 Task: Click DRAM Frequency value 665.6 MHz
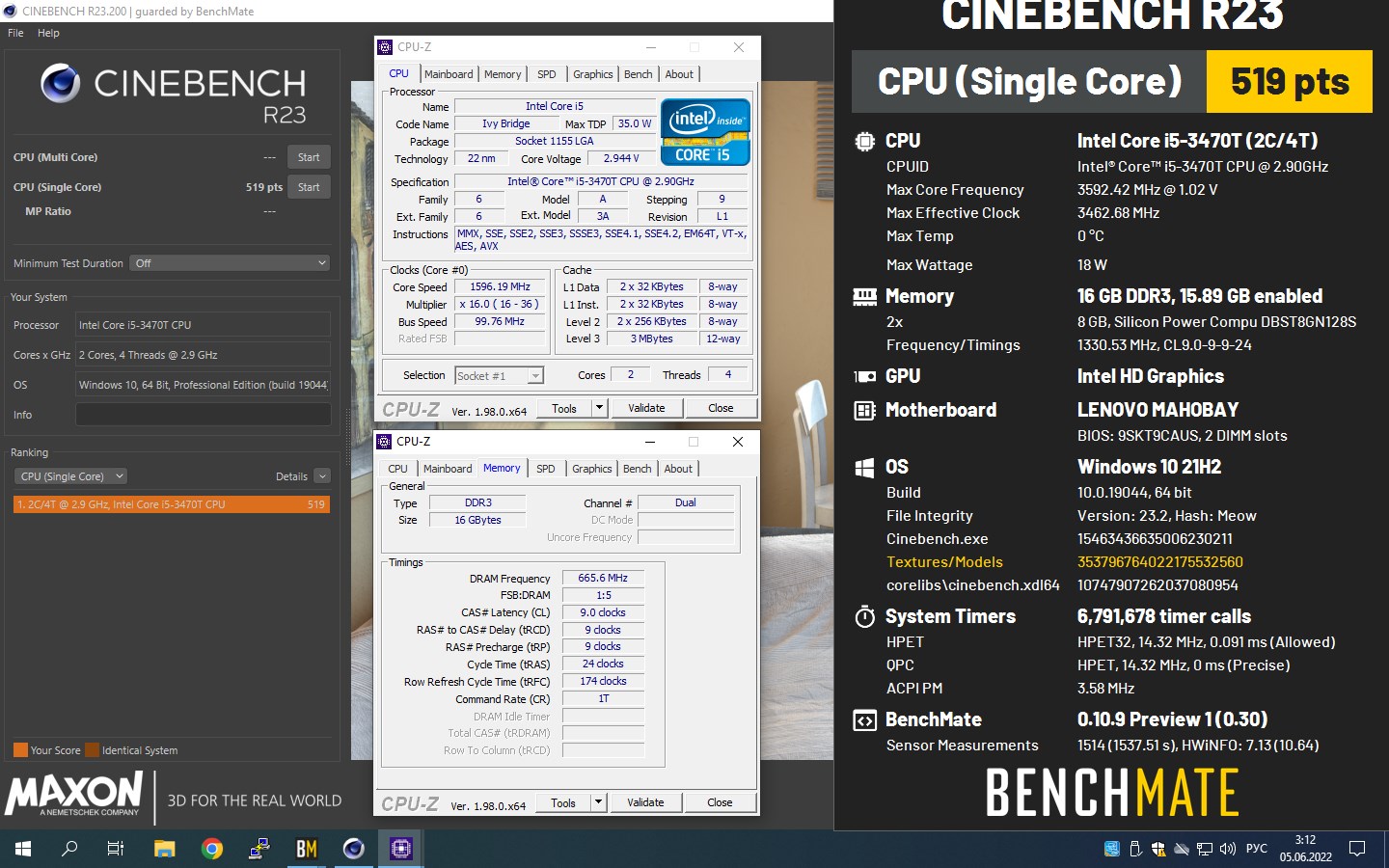(603, 579)
